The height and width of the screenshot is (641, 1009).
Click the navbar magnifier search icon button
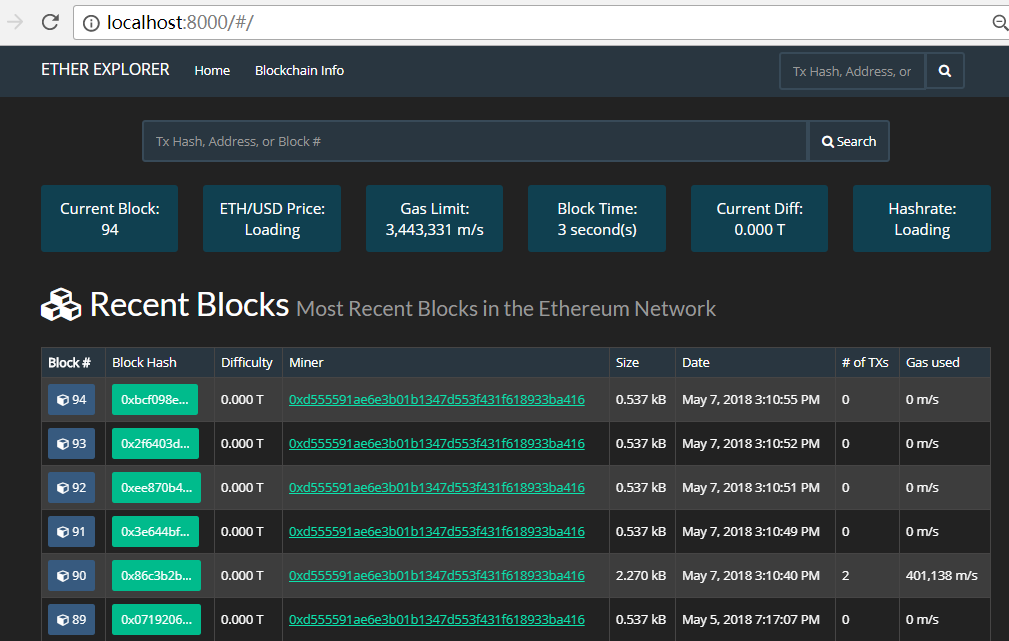tap(945, 71)
